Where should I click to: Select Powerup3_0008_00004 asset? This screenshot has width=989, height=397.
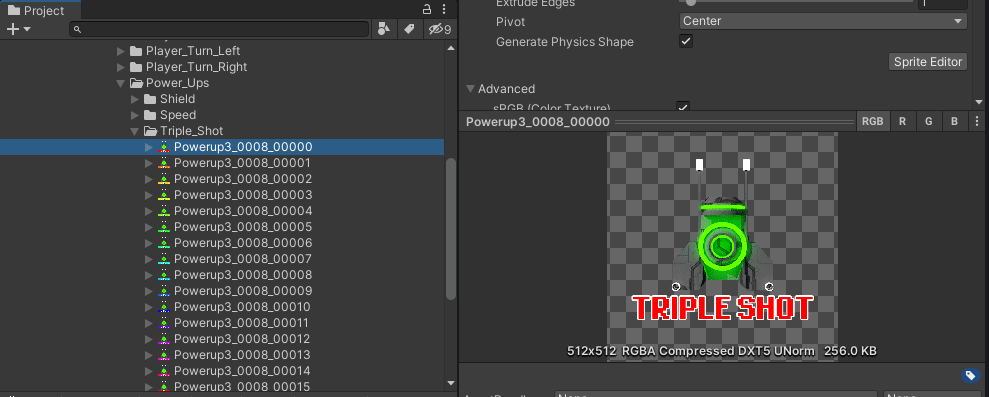243,211
